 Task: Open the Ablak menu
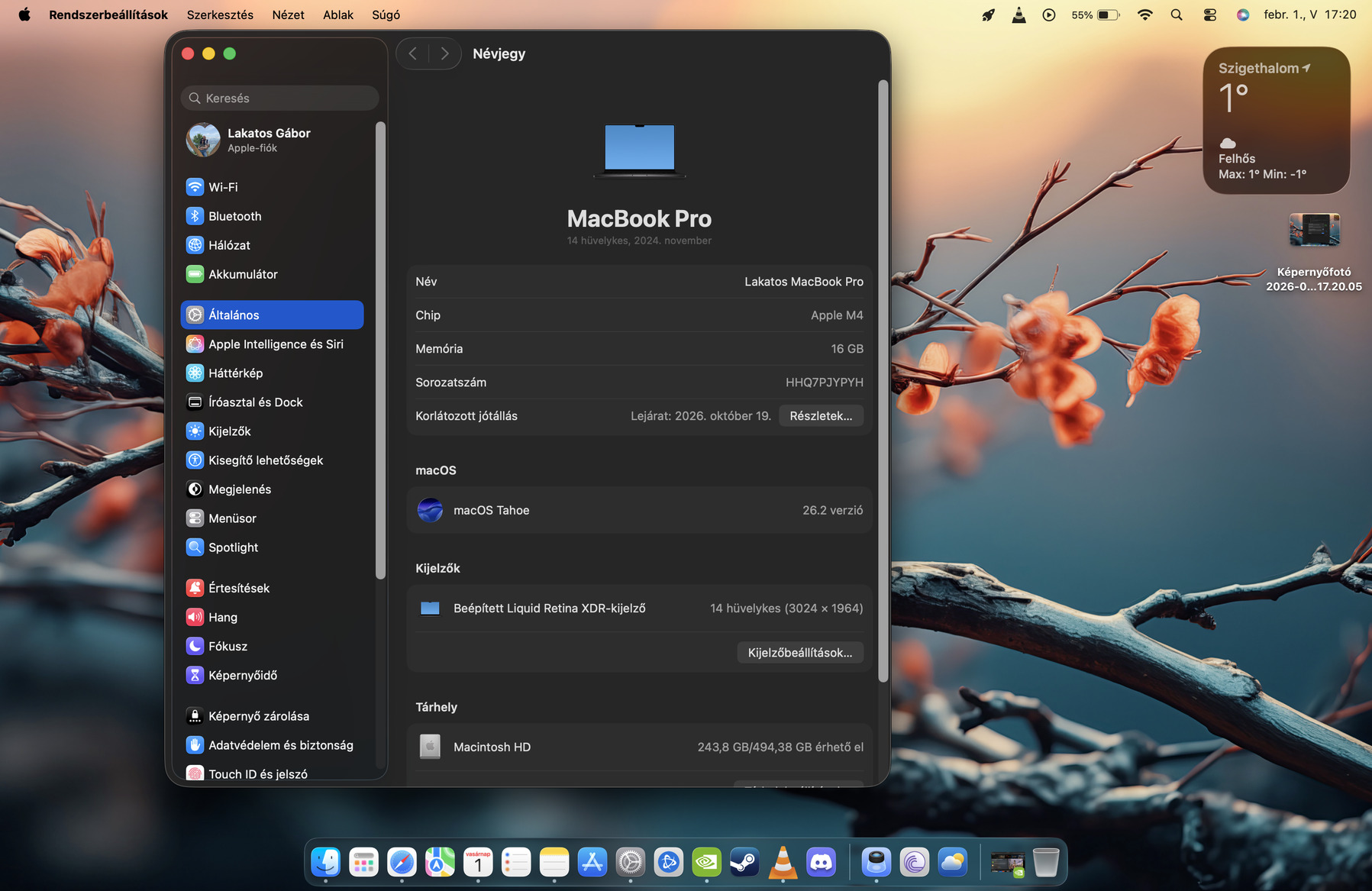click(x=338, y=15)
